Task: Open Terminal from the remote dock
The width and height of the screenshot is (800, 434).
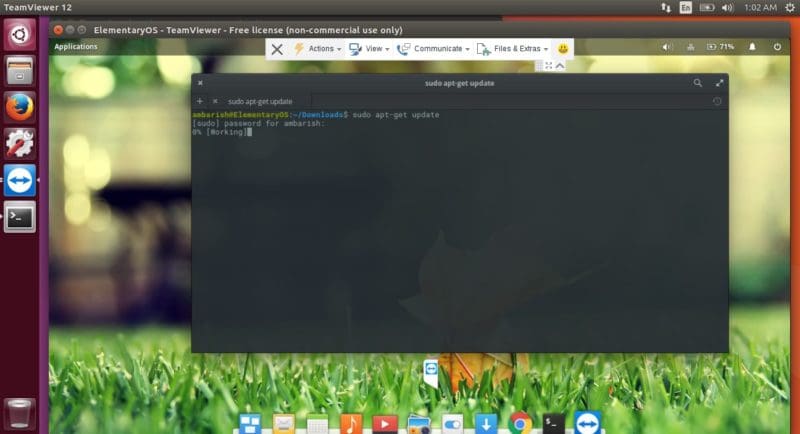Action: tap(554, 424)
